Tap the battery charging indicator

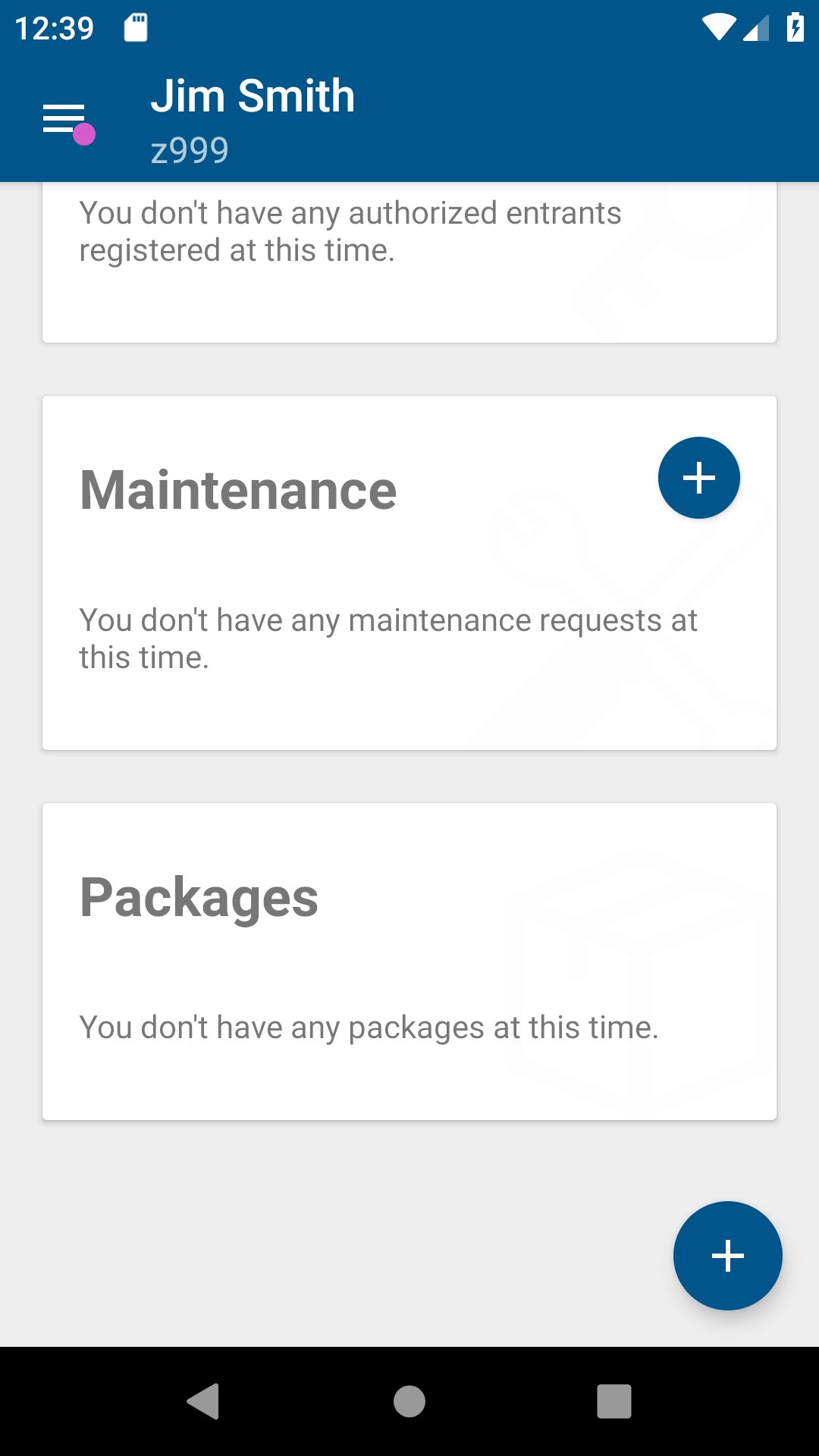click(x=795, y=27)
